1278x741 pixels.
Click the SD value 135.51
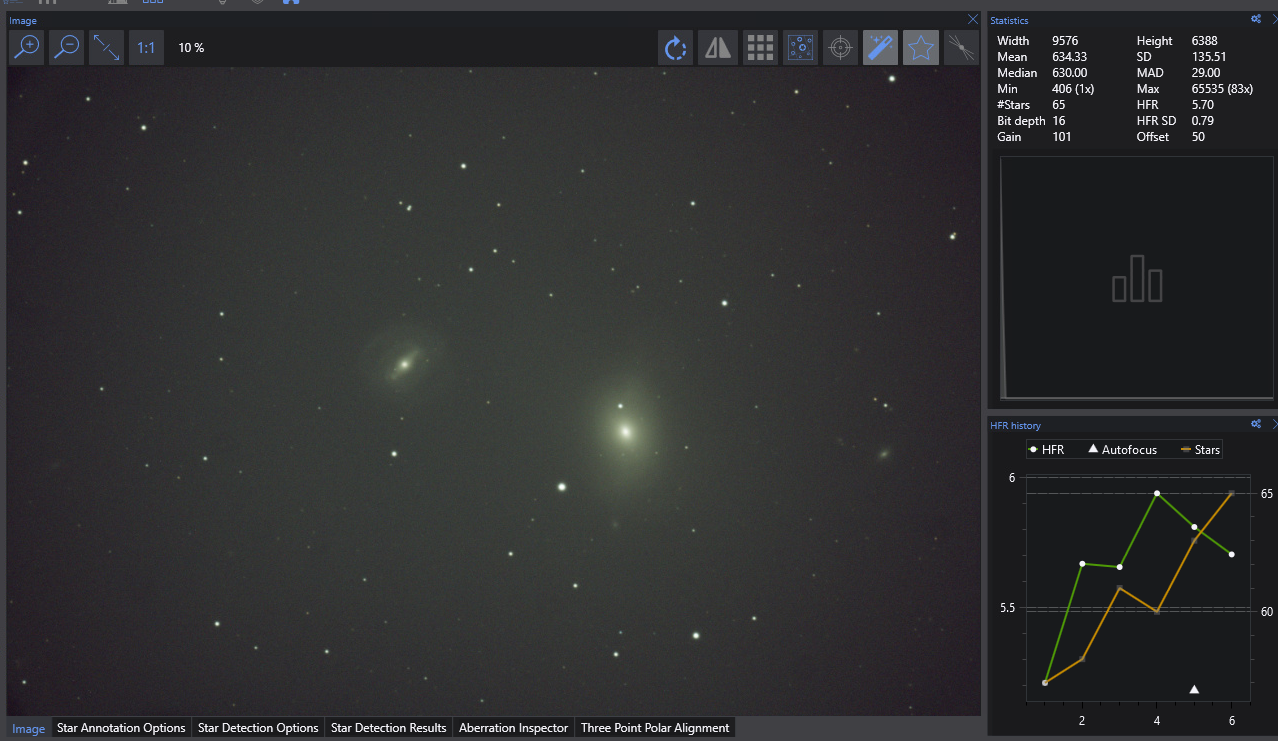(x=1208, y=57)
